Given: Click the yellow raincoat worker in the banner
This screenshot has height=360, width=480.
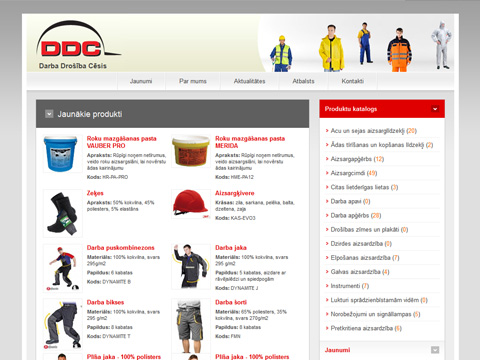Looking at the screenshot, I should click(x=331, y=48).
